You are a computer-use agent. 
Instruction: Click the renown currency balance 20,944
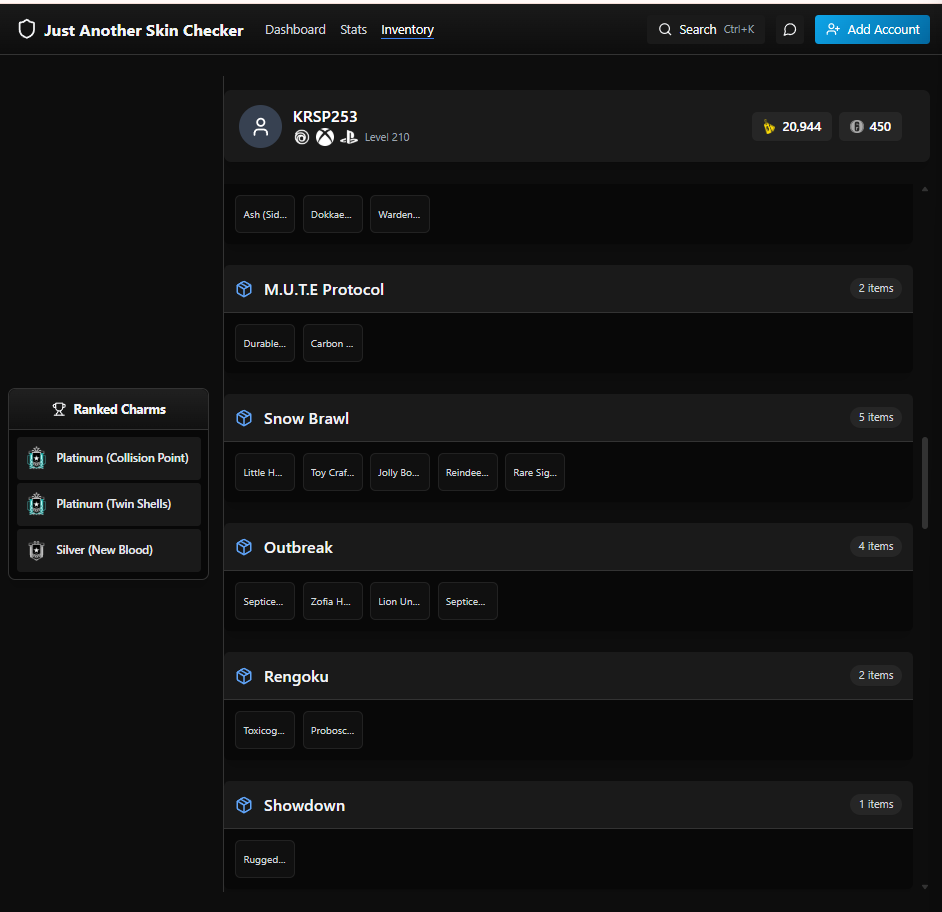click(x=792, y=127)
